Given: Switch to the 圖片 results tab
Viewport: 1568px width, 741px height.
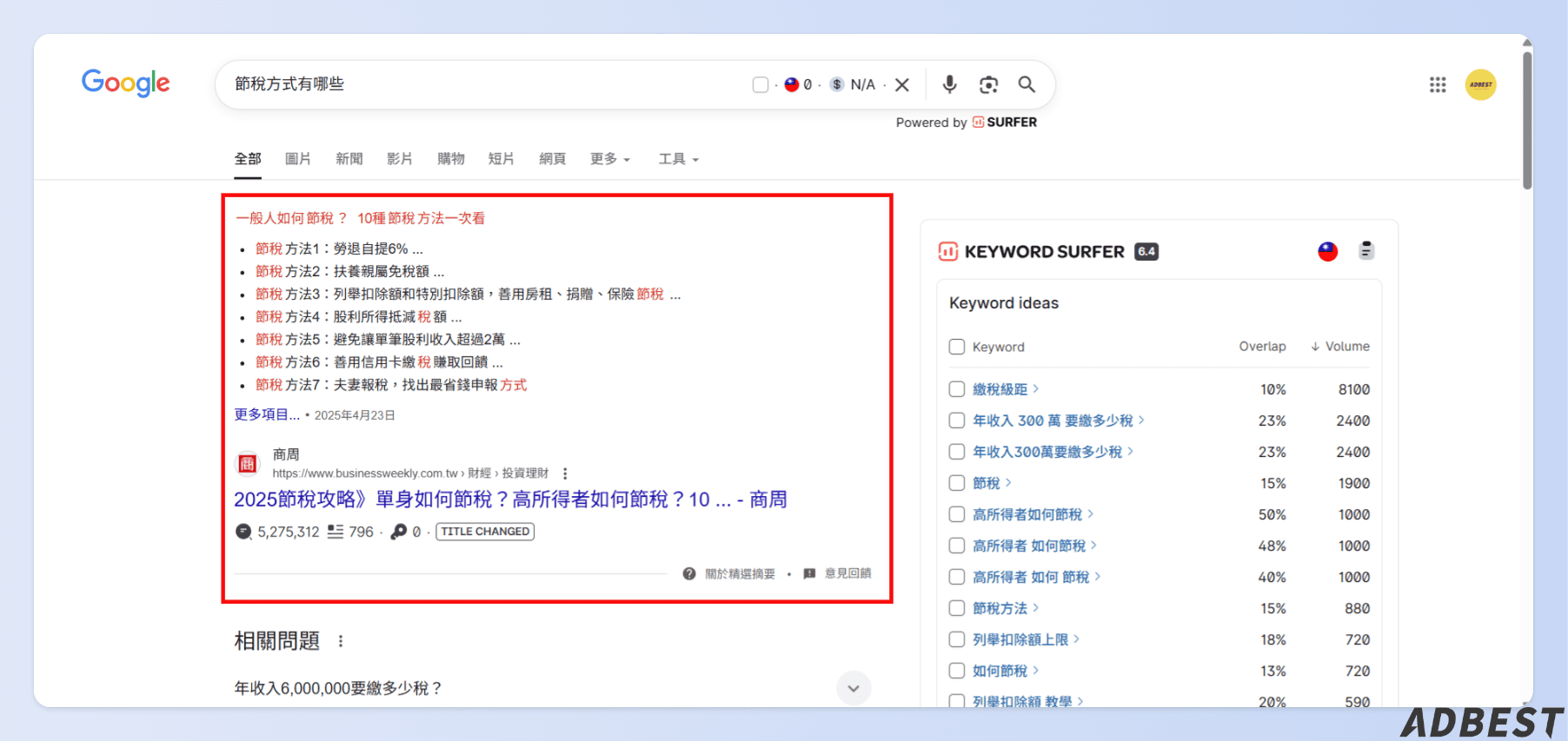Looking at the screenshot, I should (298, 159).
